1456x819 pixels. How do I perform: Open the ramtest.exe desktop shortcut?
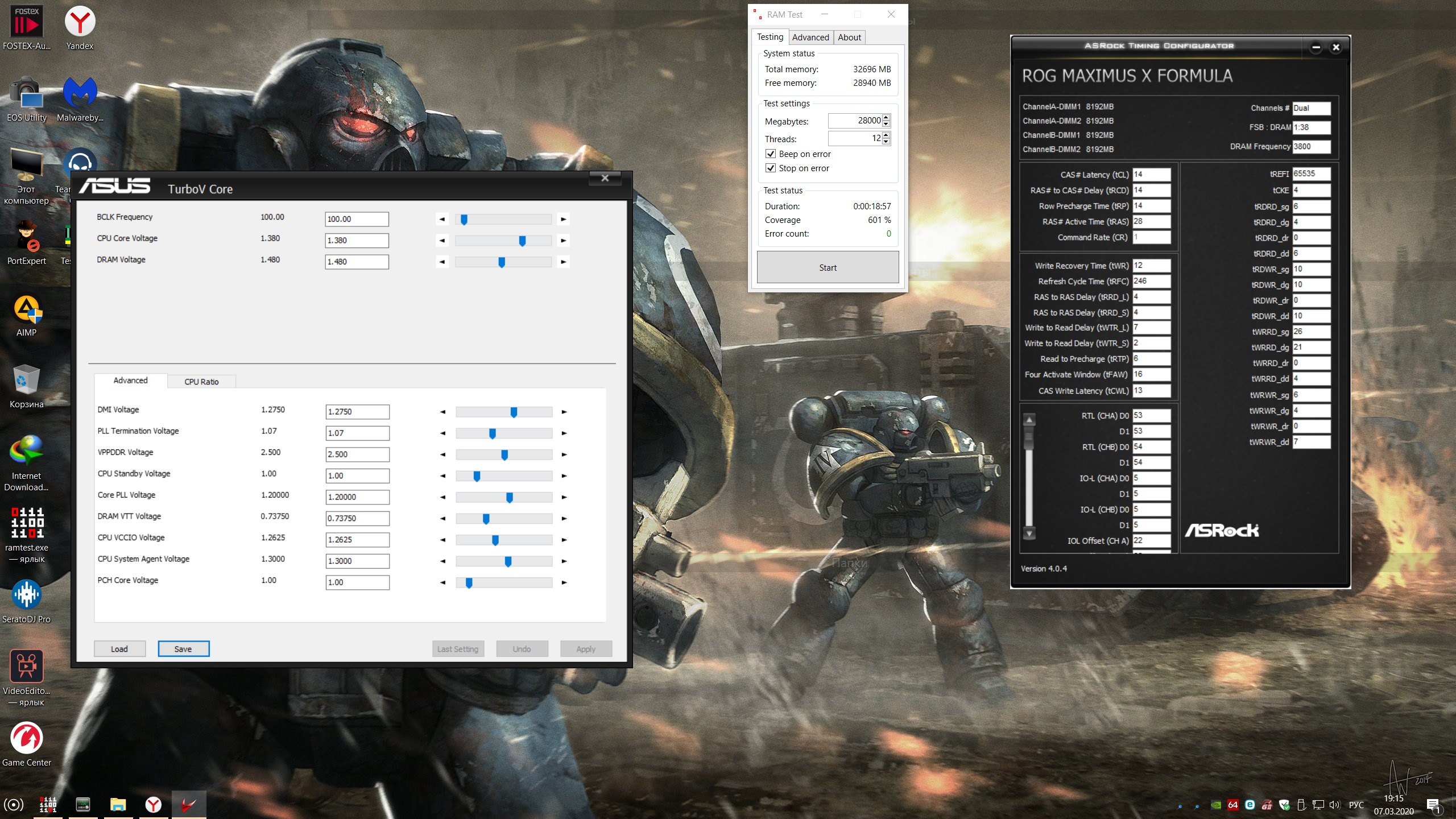(x=27, y=523)
